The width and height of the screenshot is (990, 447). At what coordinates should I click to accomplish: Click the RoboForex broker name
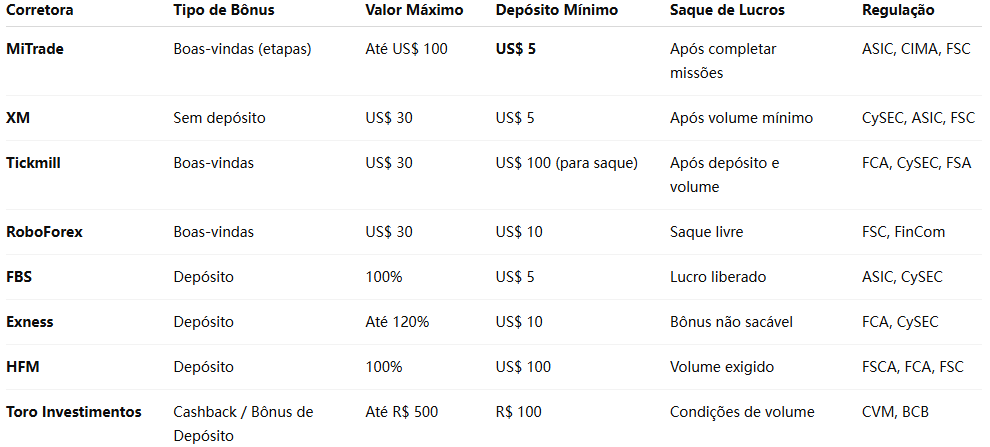pos(44,232)
